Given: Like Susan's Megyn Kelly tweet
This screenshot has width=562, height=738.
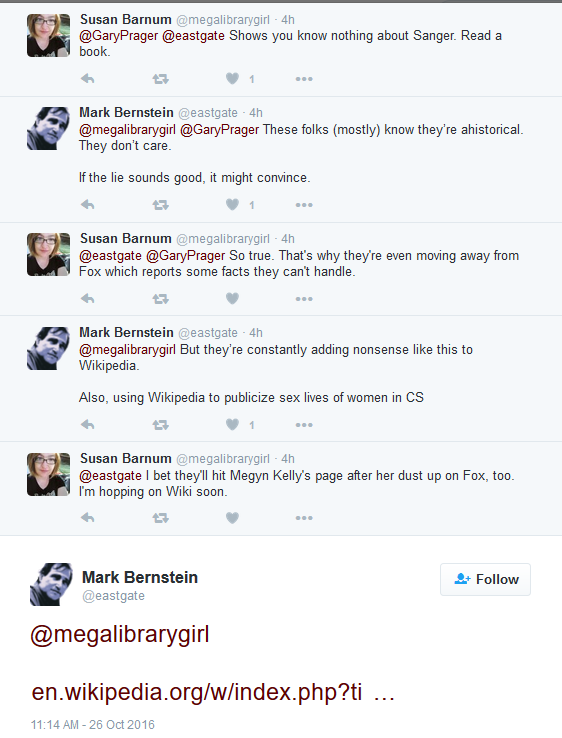Looking at the screenshot, I should tap(233, 518).
